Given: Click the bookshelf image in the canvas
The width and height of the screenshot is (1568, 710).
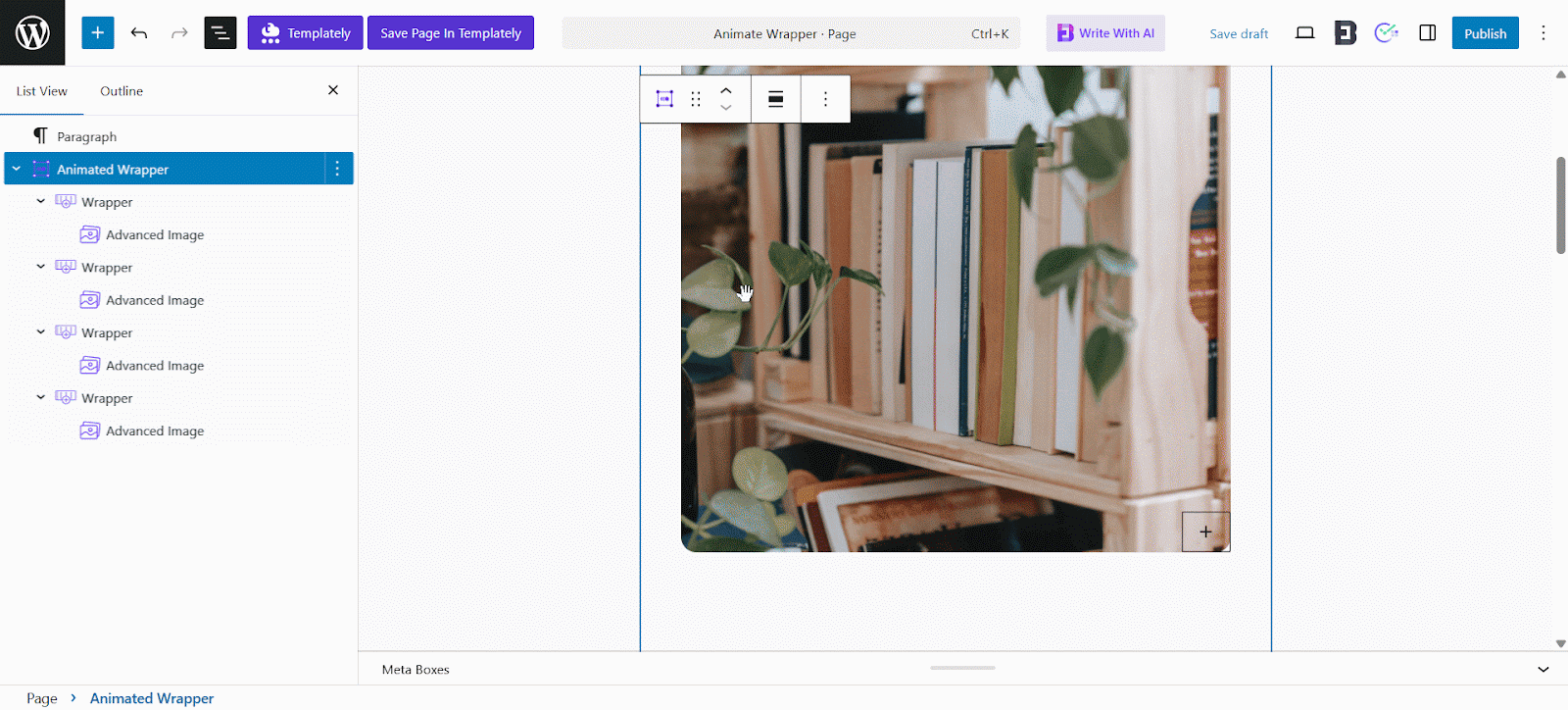Looking at the screenshot, I should pos(955,309).
